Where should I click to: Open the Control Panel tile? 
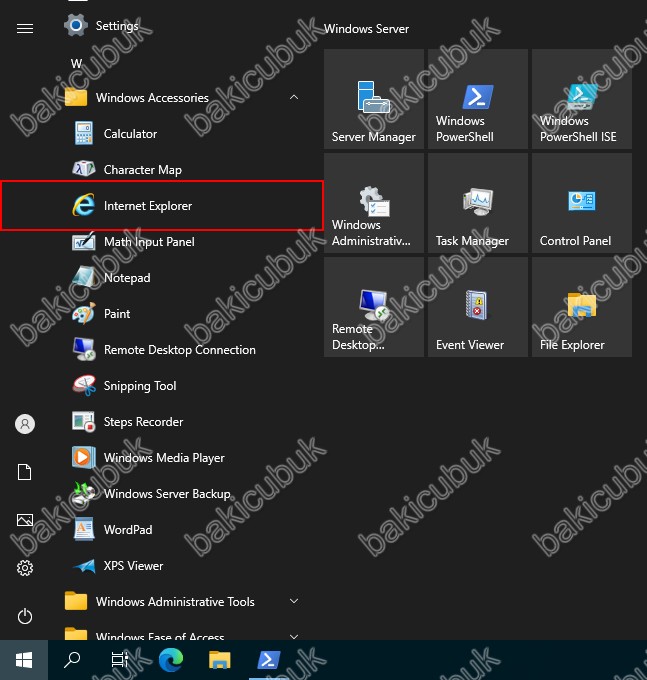(582, 203)
